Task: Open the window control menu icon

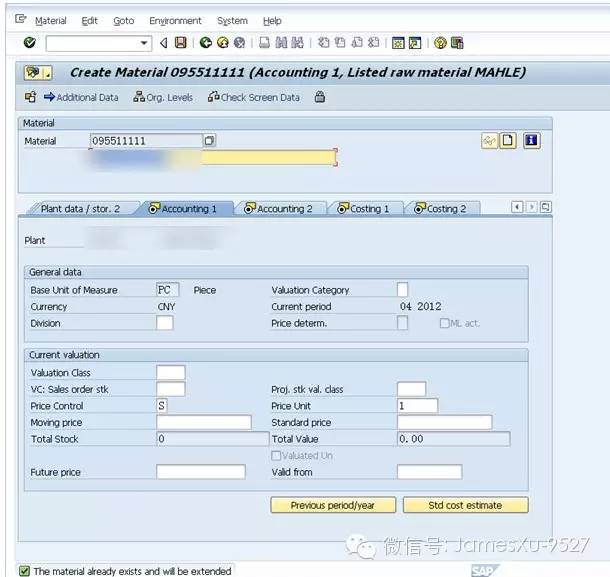Action: click(20, 19)
